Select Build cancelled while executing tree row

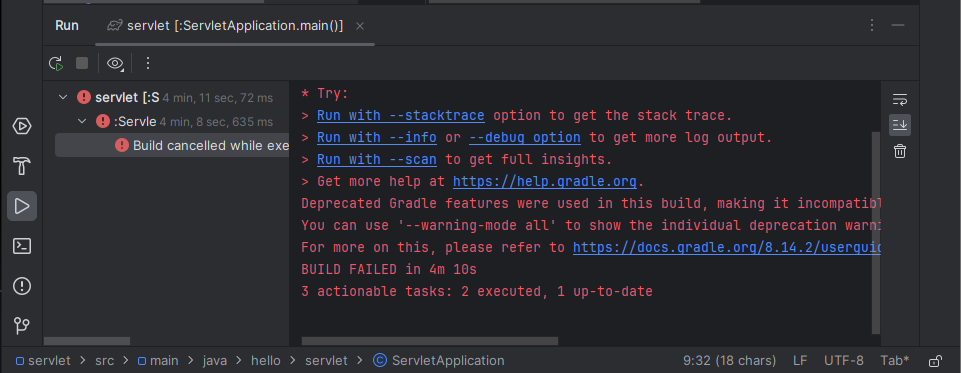click(x=172, y=145)
